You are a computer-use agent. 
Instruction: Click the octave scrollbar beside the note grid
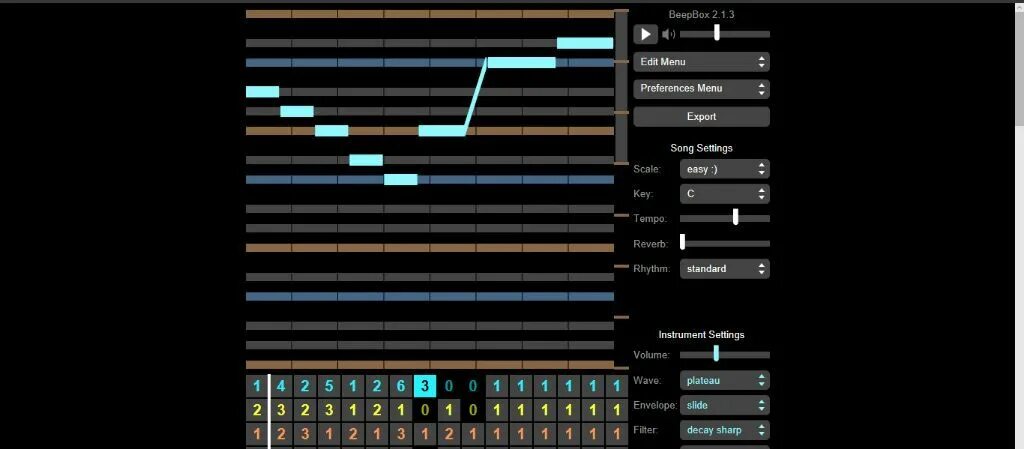621,87
